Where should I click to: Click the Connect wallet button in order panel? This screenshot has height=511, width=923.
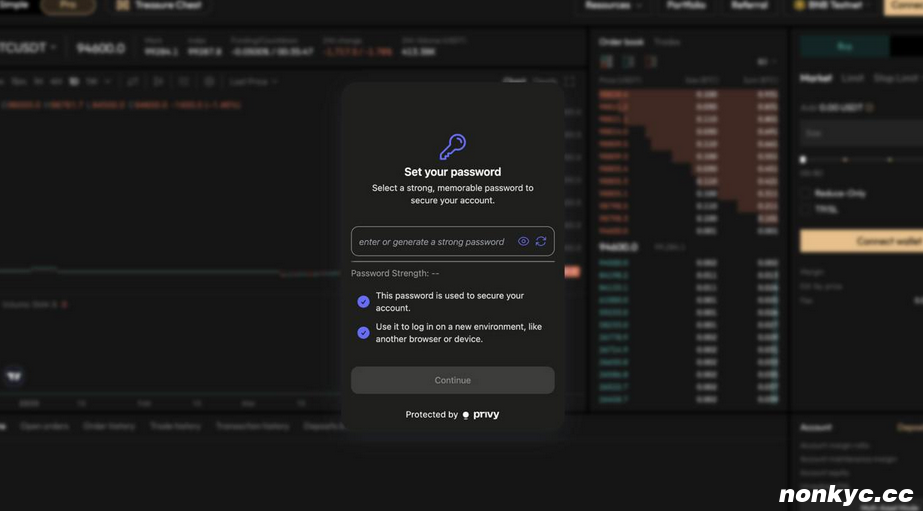point(862,242)
